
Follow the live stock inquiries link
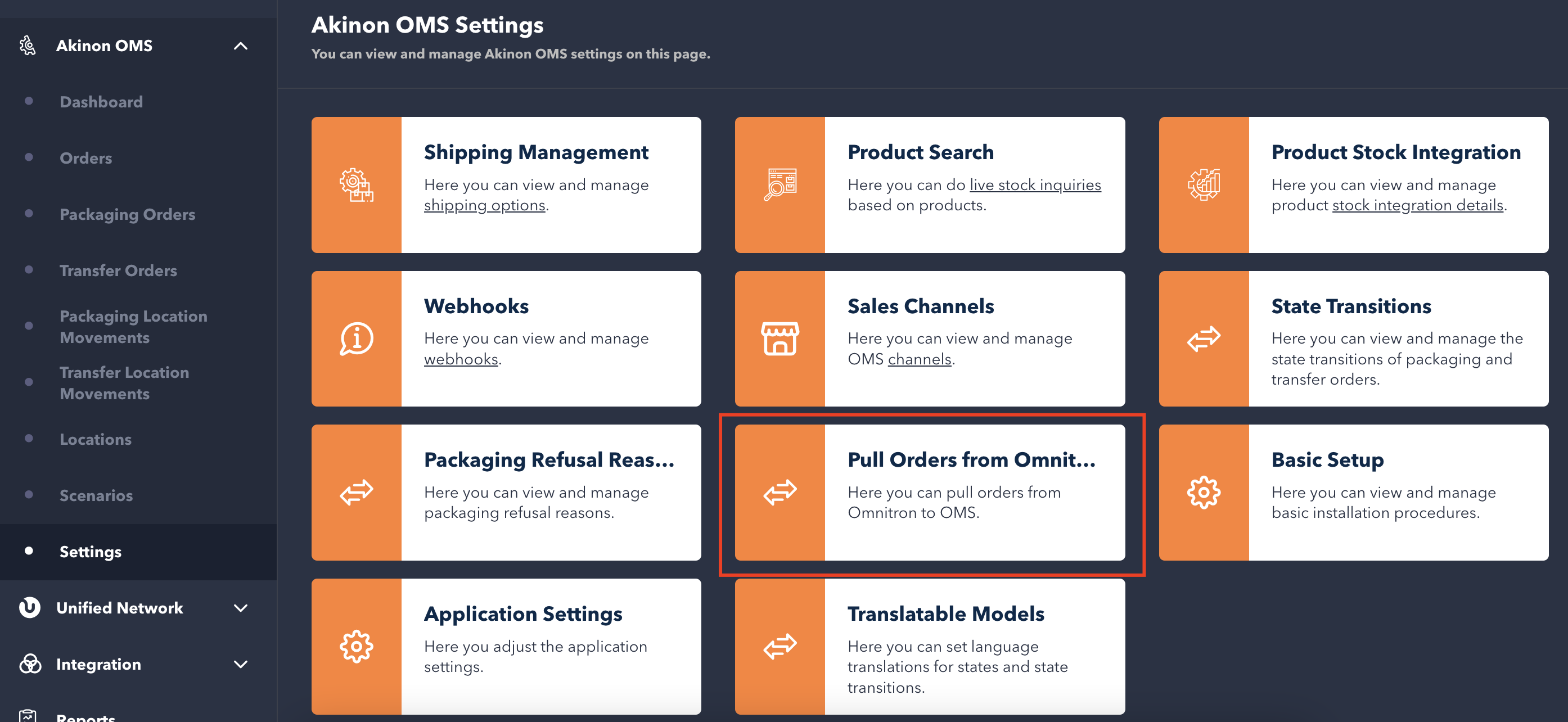coord(1035,185)
